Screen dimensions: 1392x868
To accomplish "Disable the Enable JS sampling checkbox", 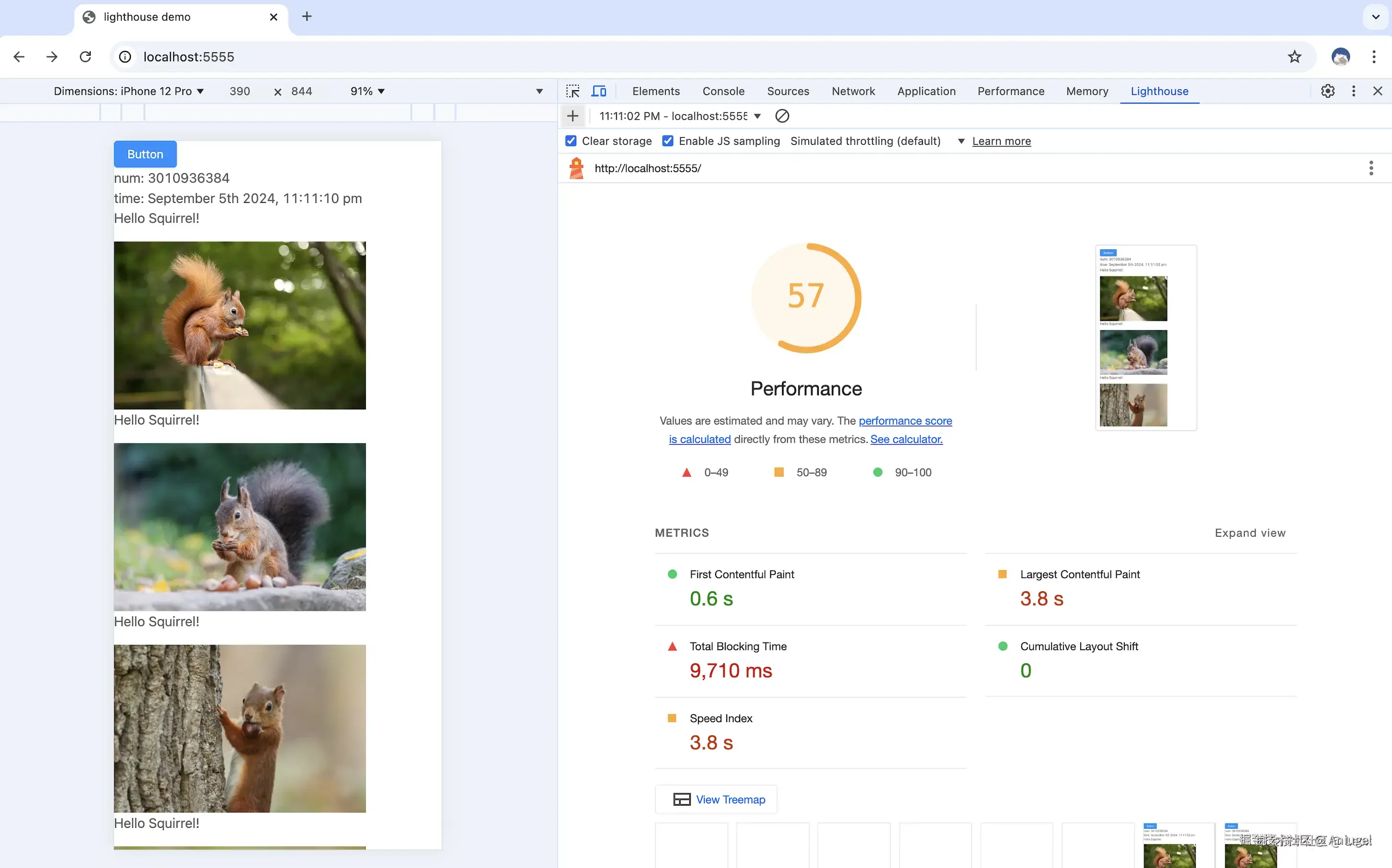I will (x=668, y=141).
